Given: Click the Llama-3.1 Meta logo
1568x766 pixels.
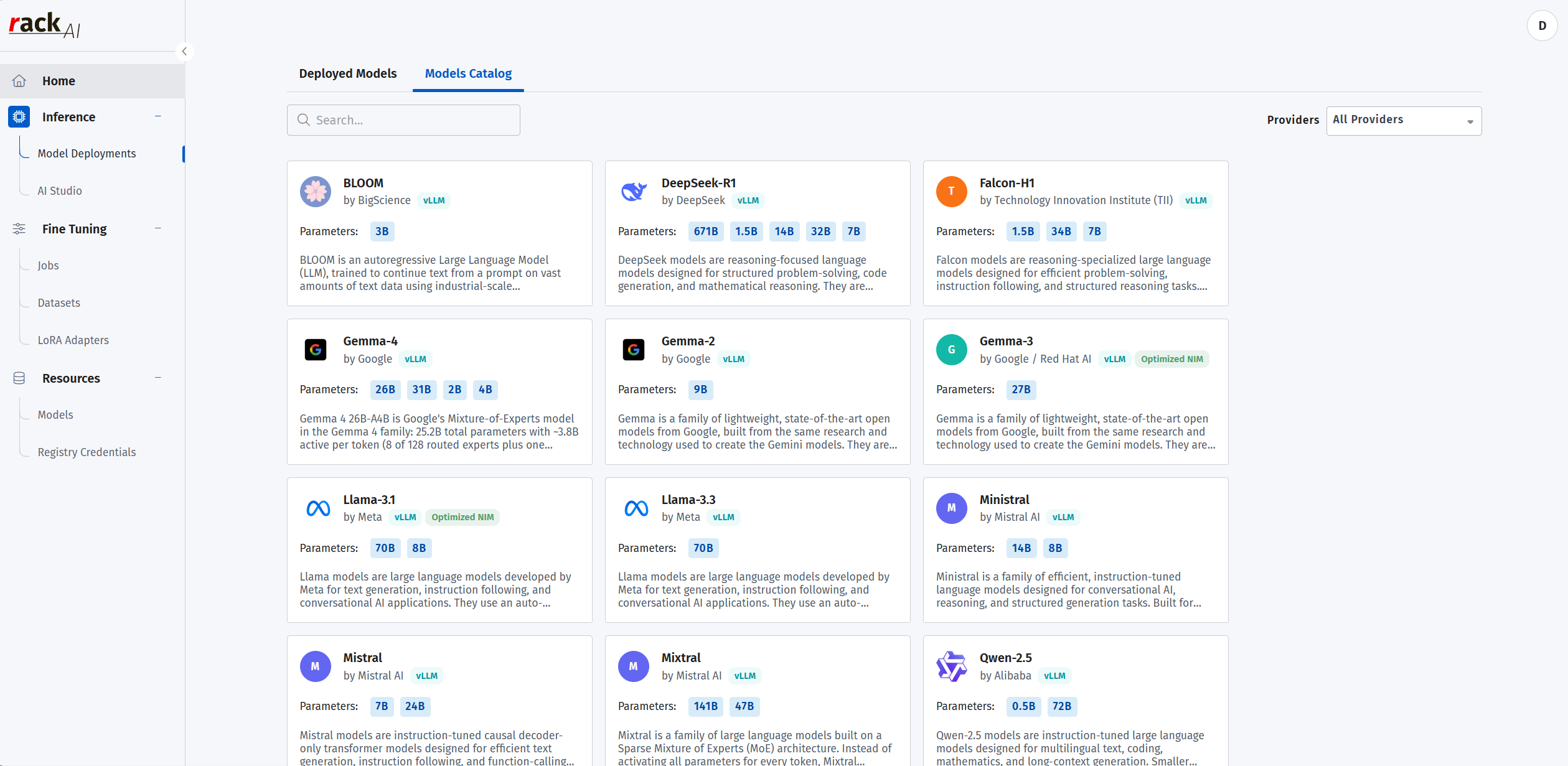Looking at the screenshot, I should point(318,508).
